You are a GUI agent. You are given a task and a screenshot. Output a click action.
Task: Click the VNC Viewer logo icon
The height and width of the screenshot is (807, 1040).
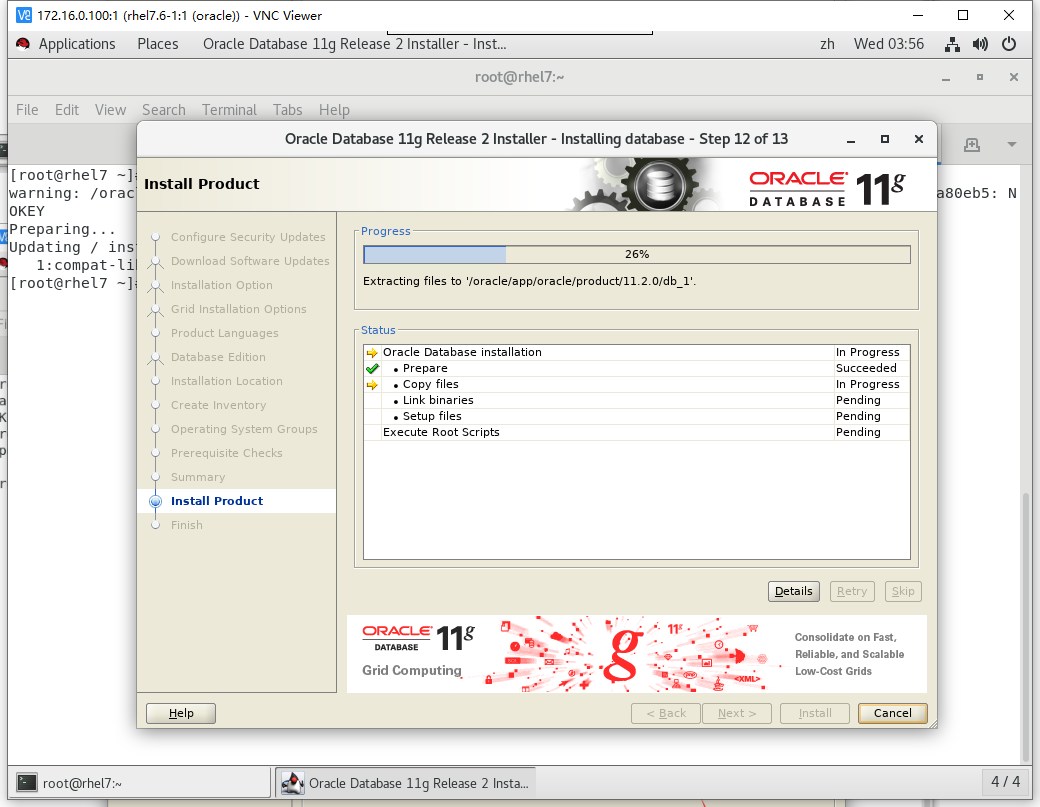click(x=23, y=15)
